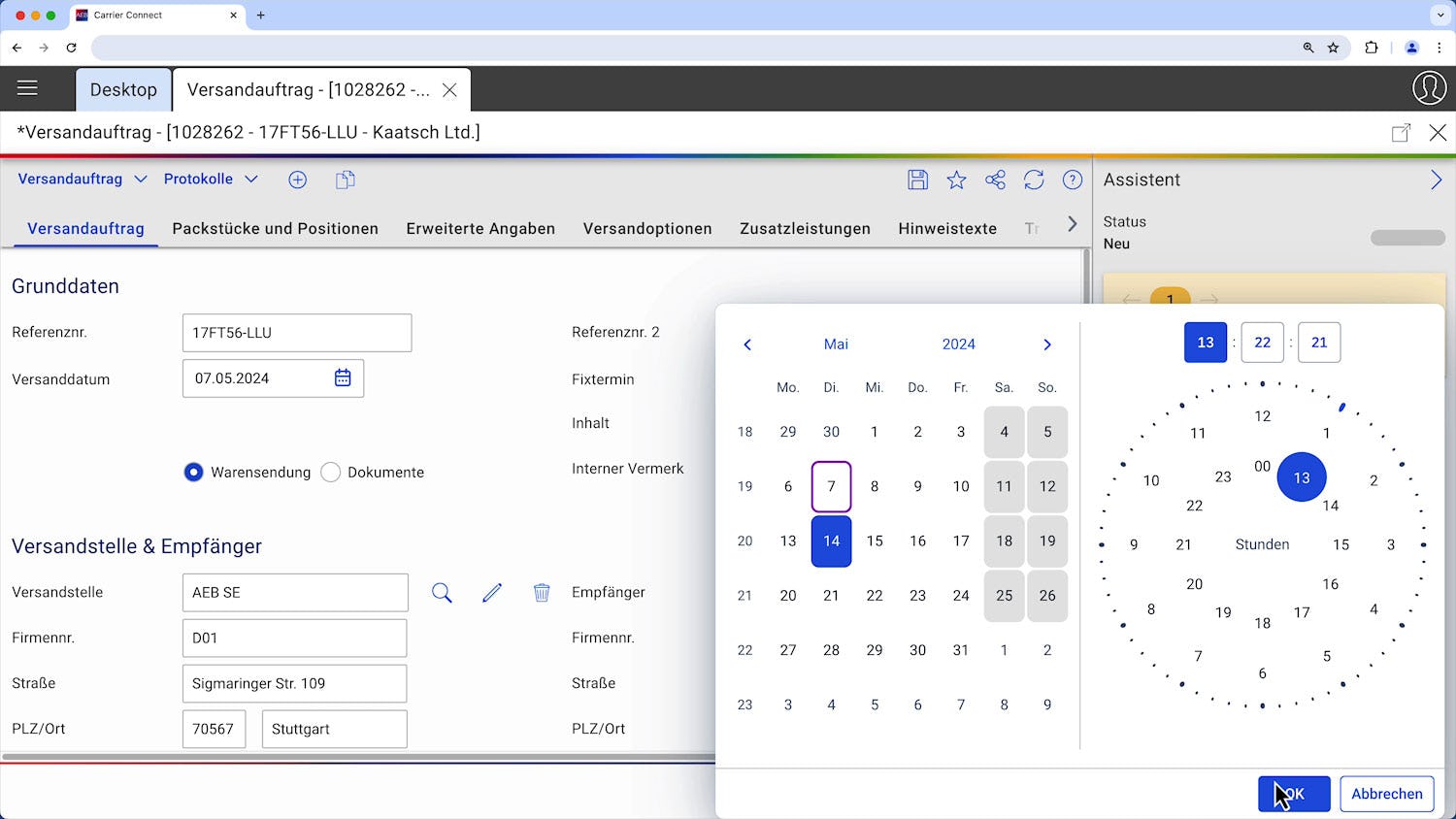Refresh the order with the sync icon

click(1034, 180)
